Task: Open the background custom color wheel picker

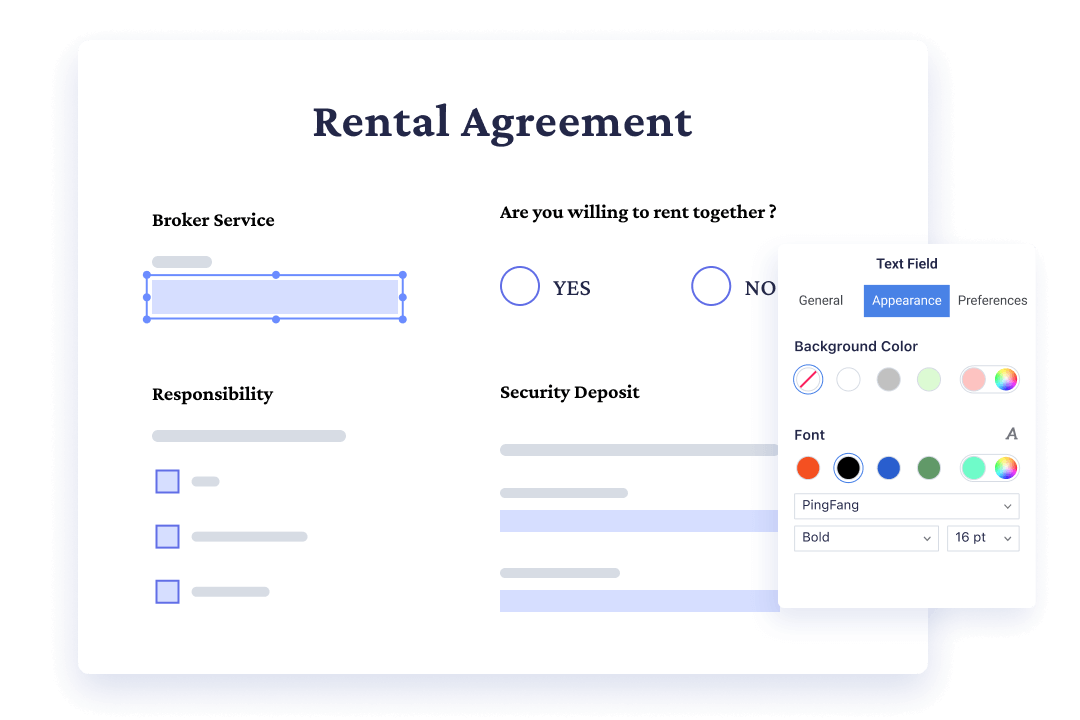Action: point(1005,379)
